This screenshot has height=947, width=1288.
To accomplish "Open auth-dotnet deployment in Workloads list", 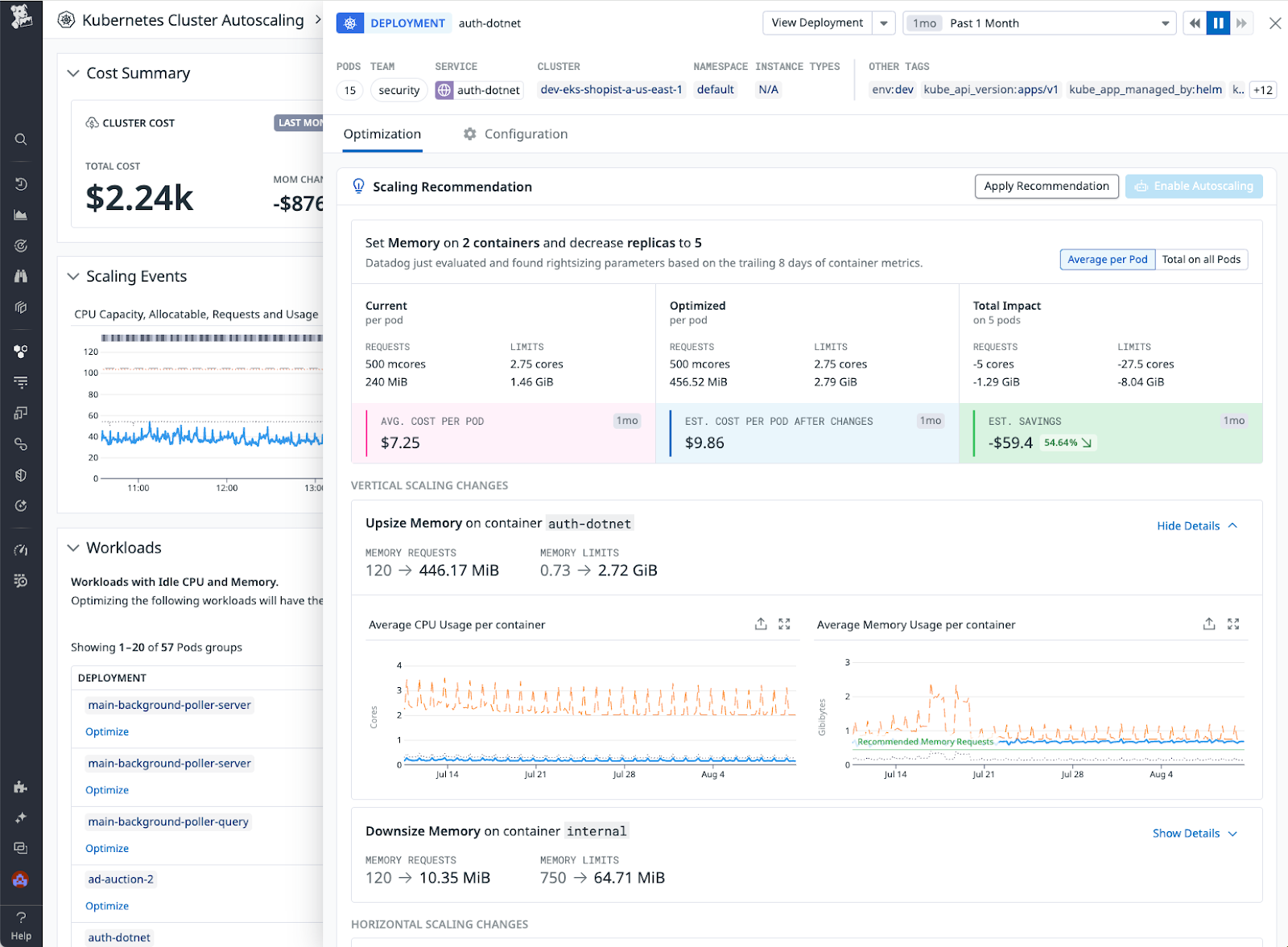I will 119,937.
